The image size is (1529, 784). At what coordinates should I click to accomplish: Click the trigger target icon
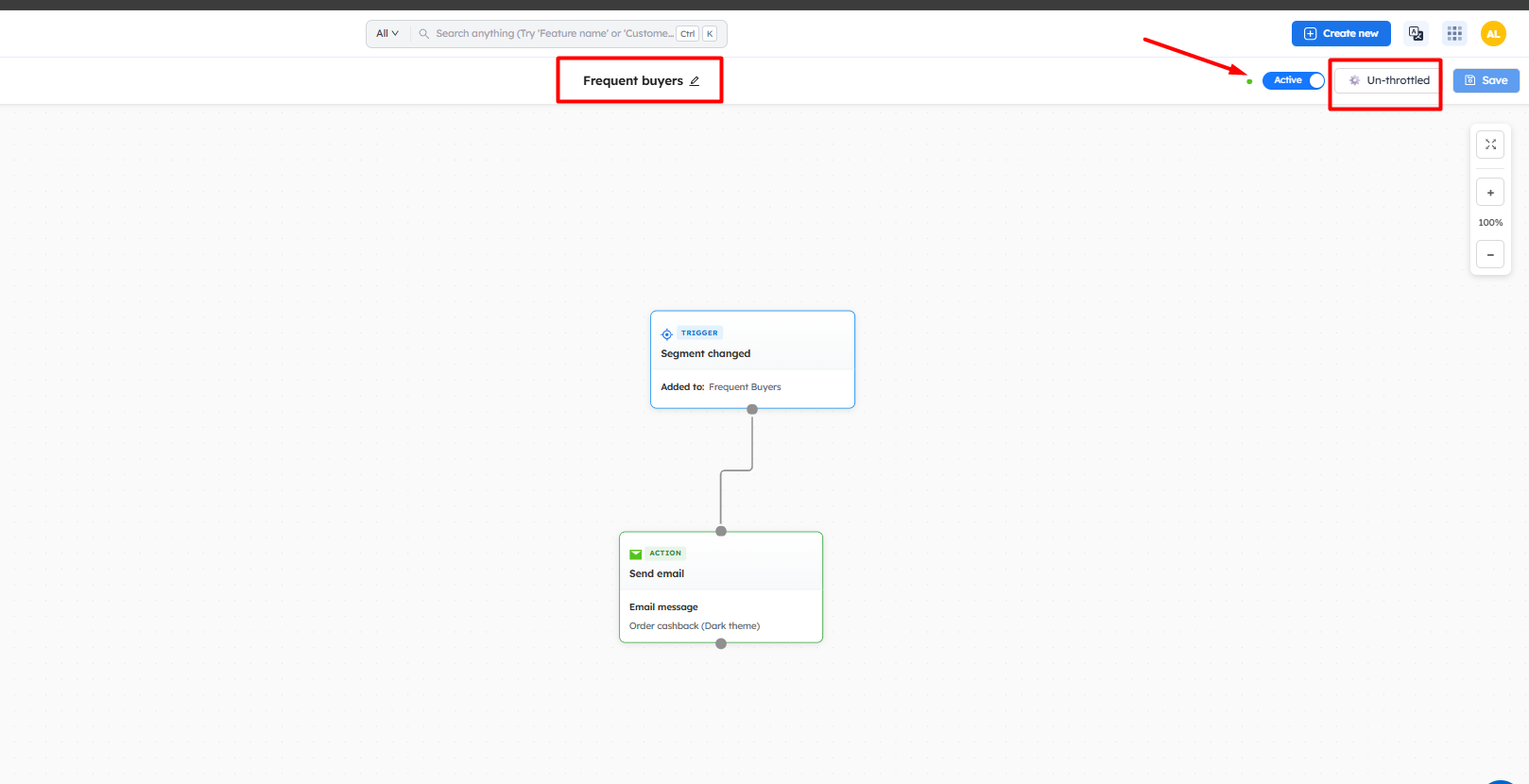pos(667,334)
